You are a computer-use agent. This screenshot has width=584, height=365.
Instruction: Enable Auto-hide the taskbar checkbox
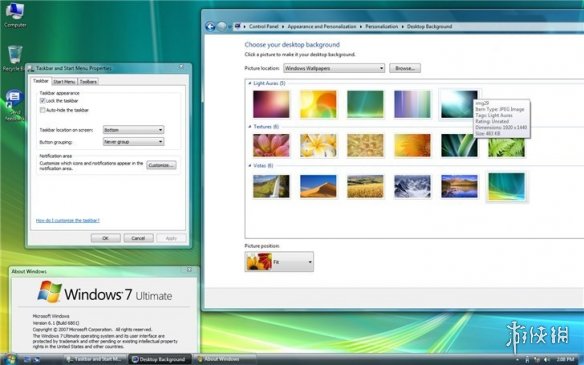(42, 110)
